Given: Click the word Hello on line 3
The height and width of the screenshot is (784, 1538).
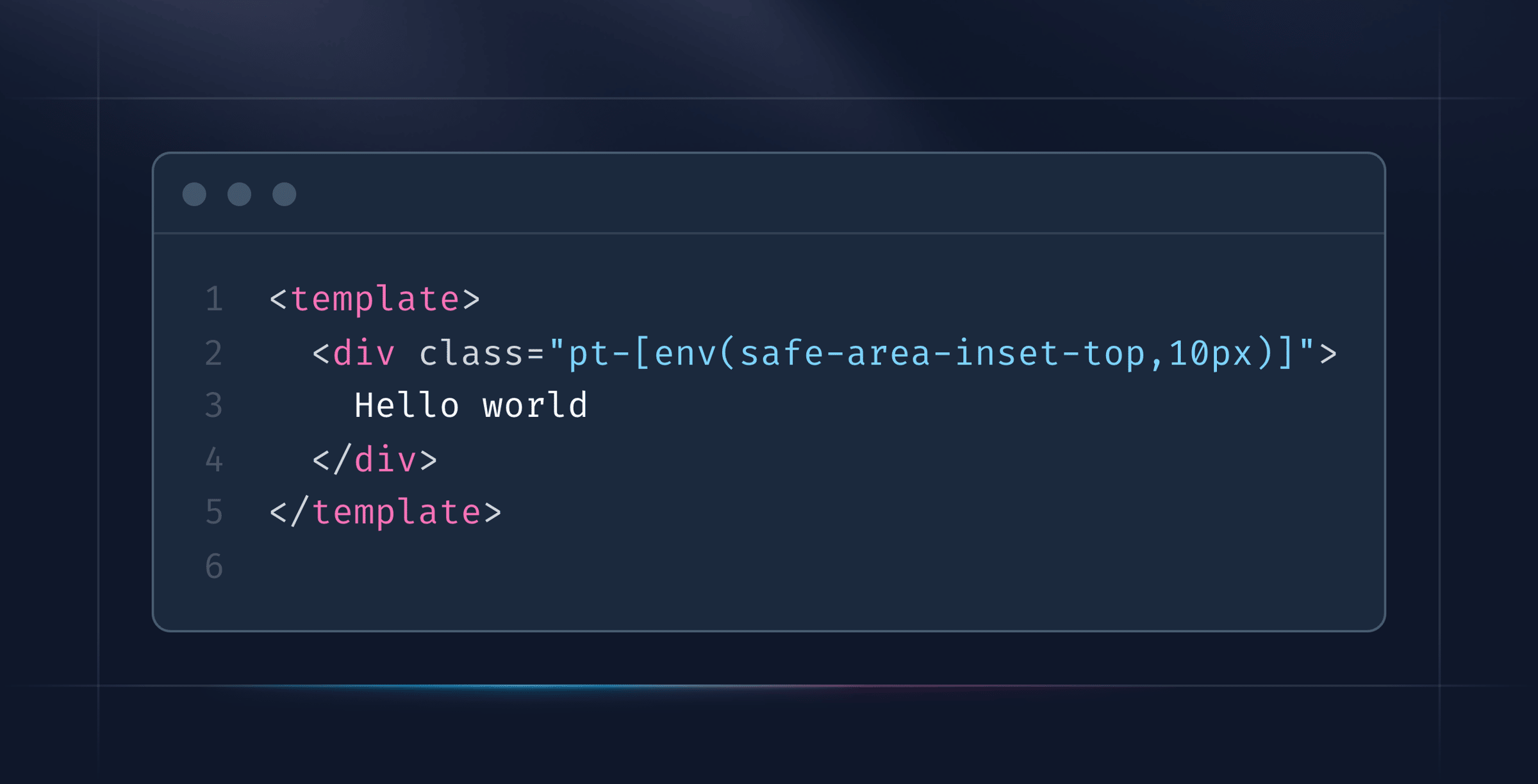Looking at the screenshot, I should [x=407, y=406].
